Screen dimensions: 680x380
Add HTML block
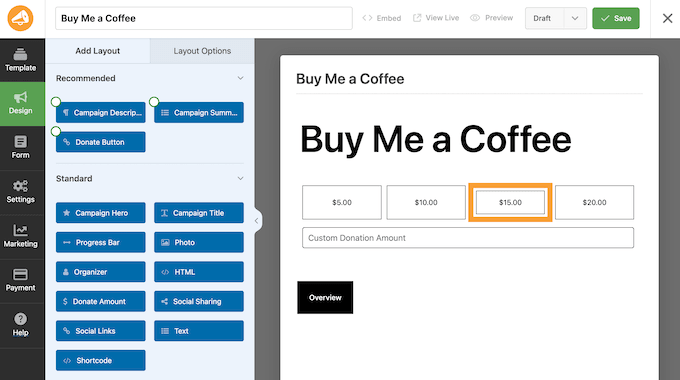click(199, 272)
